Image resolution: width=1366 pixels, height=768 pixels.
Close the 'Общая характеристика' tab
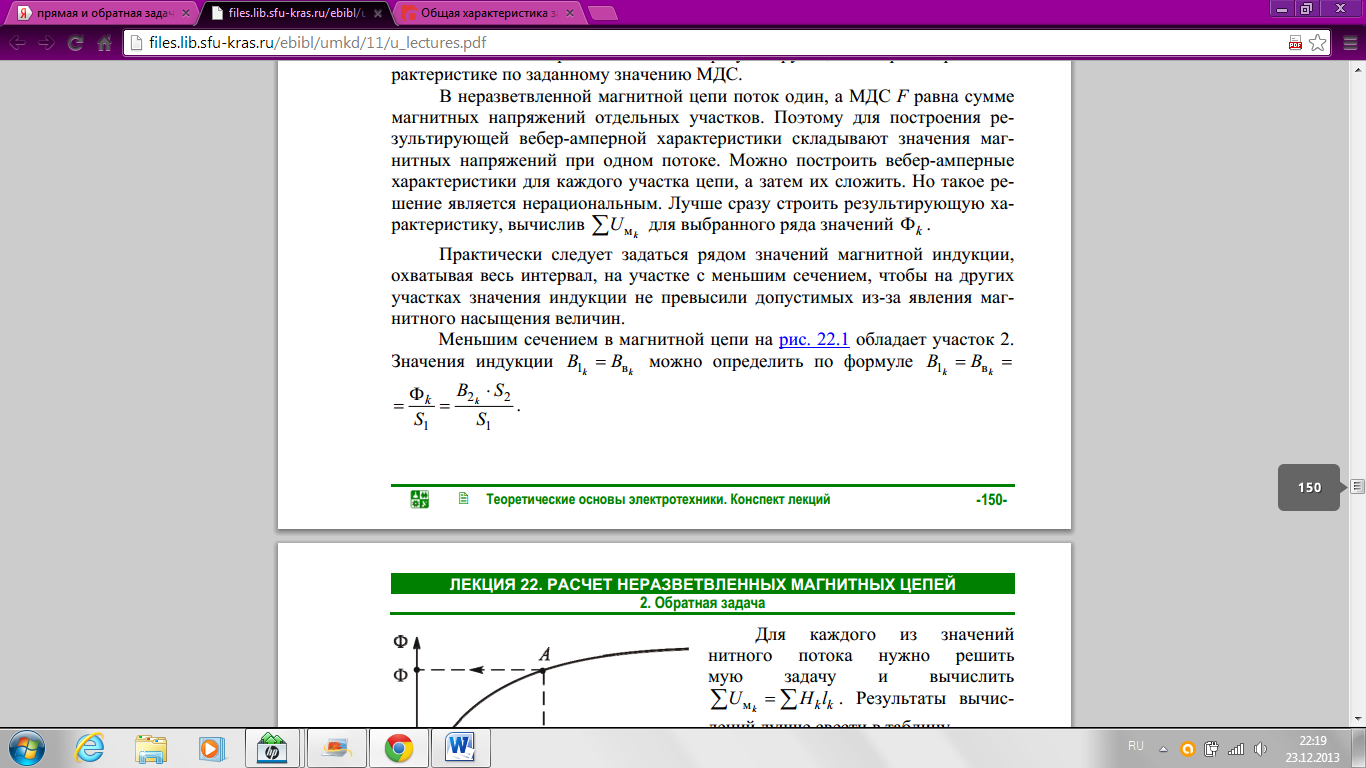569,14
